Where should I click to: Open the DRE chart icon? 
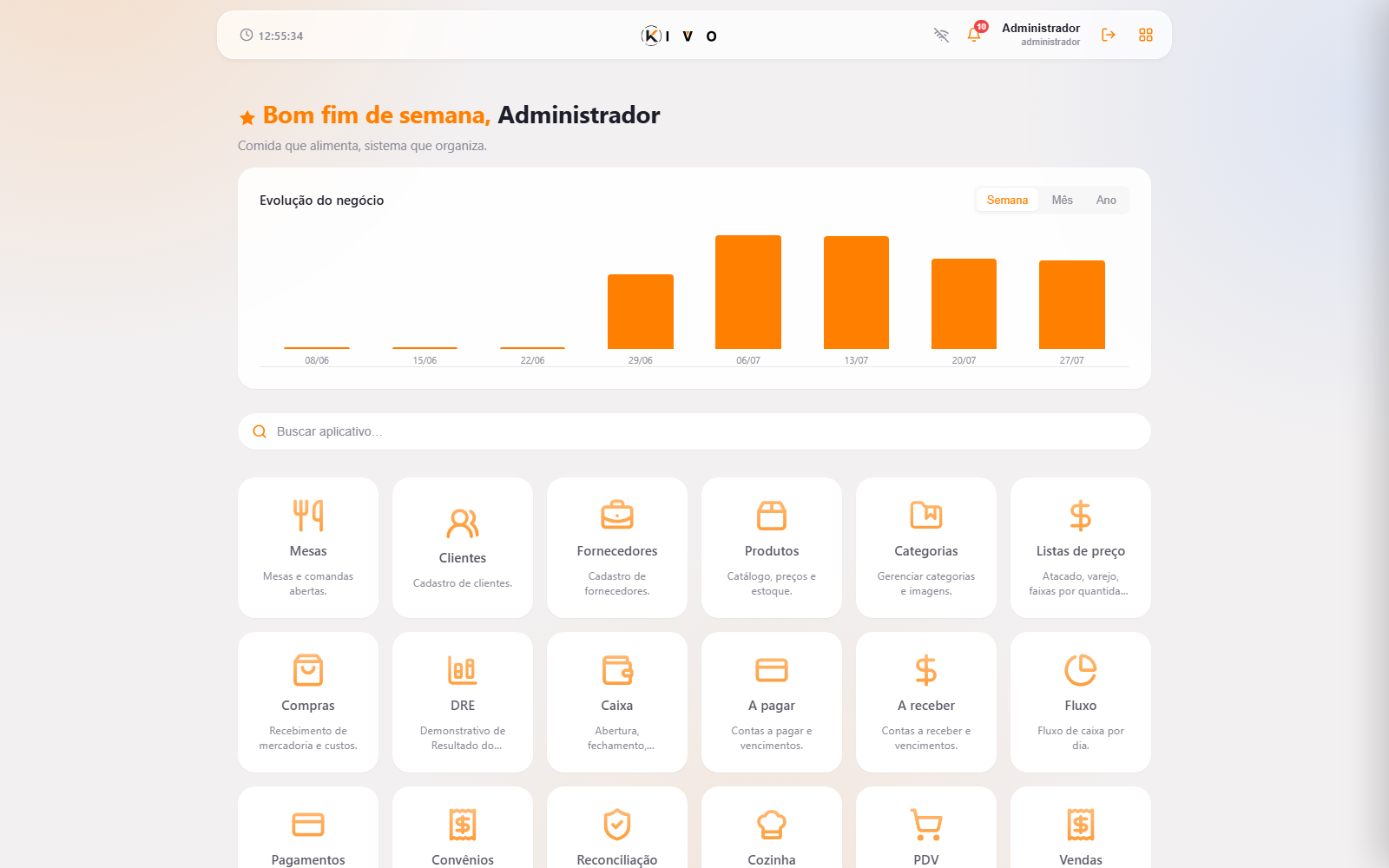pyautogui.click(x=463, y=670)
